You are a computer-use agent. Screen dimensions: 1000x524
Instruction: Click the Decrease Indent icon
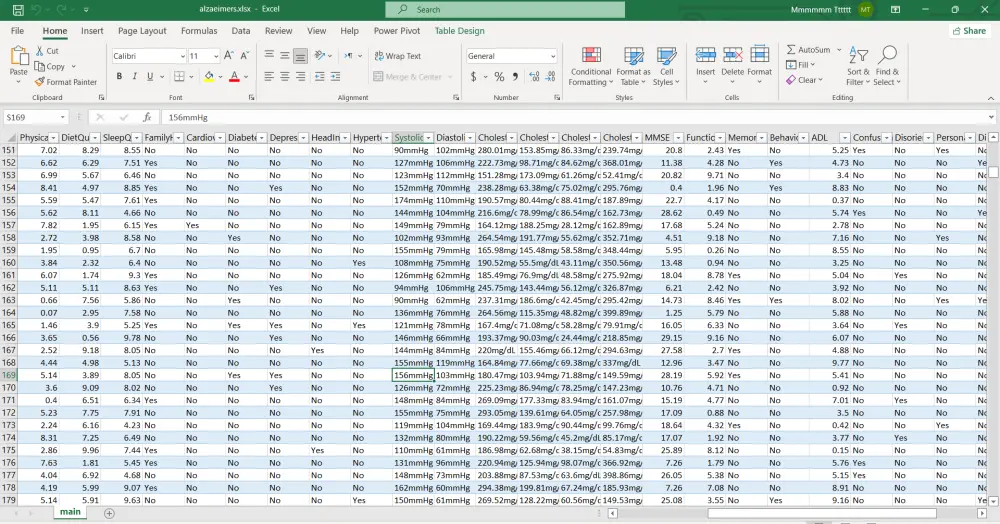[x=320, y=76]
